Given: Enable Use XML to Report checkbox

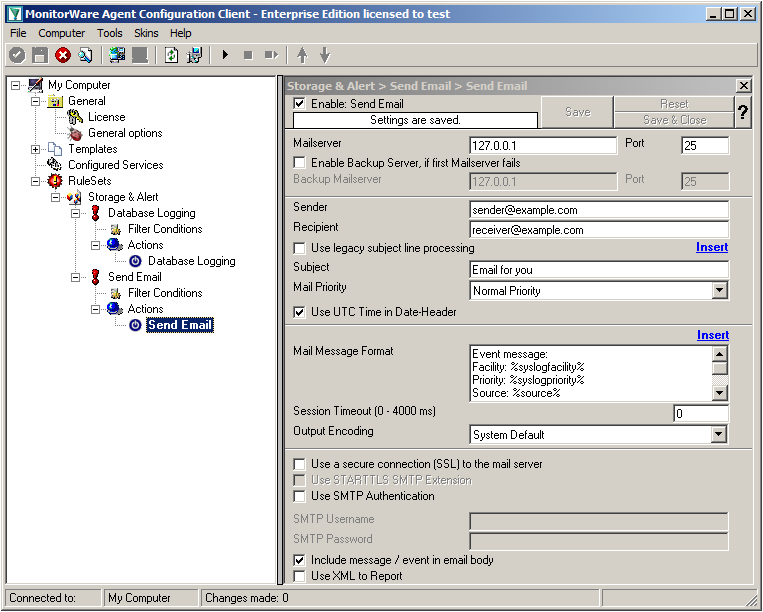Looking at the screenshot, I should coord(299,576).
